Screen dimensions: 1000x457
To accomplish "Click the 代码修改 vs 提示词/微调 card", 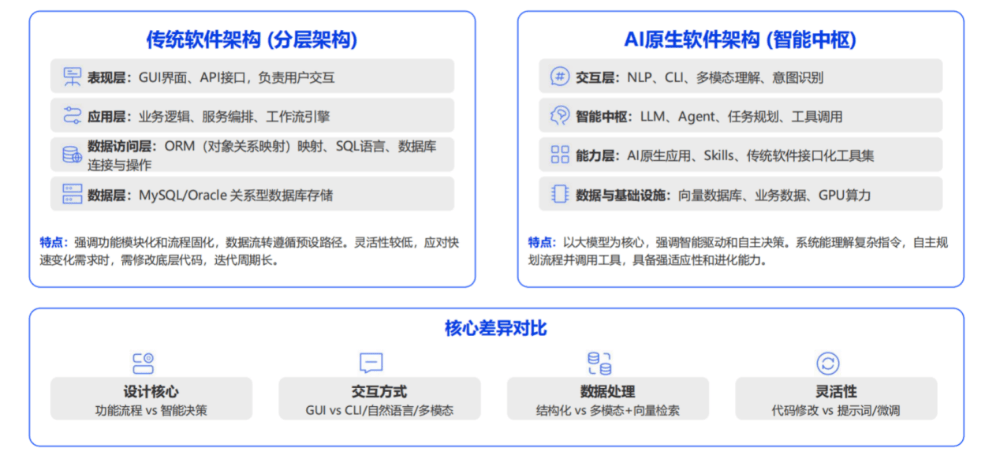I will point(835,400).
